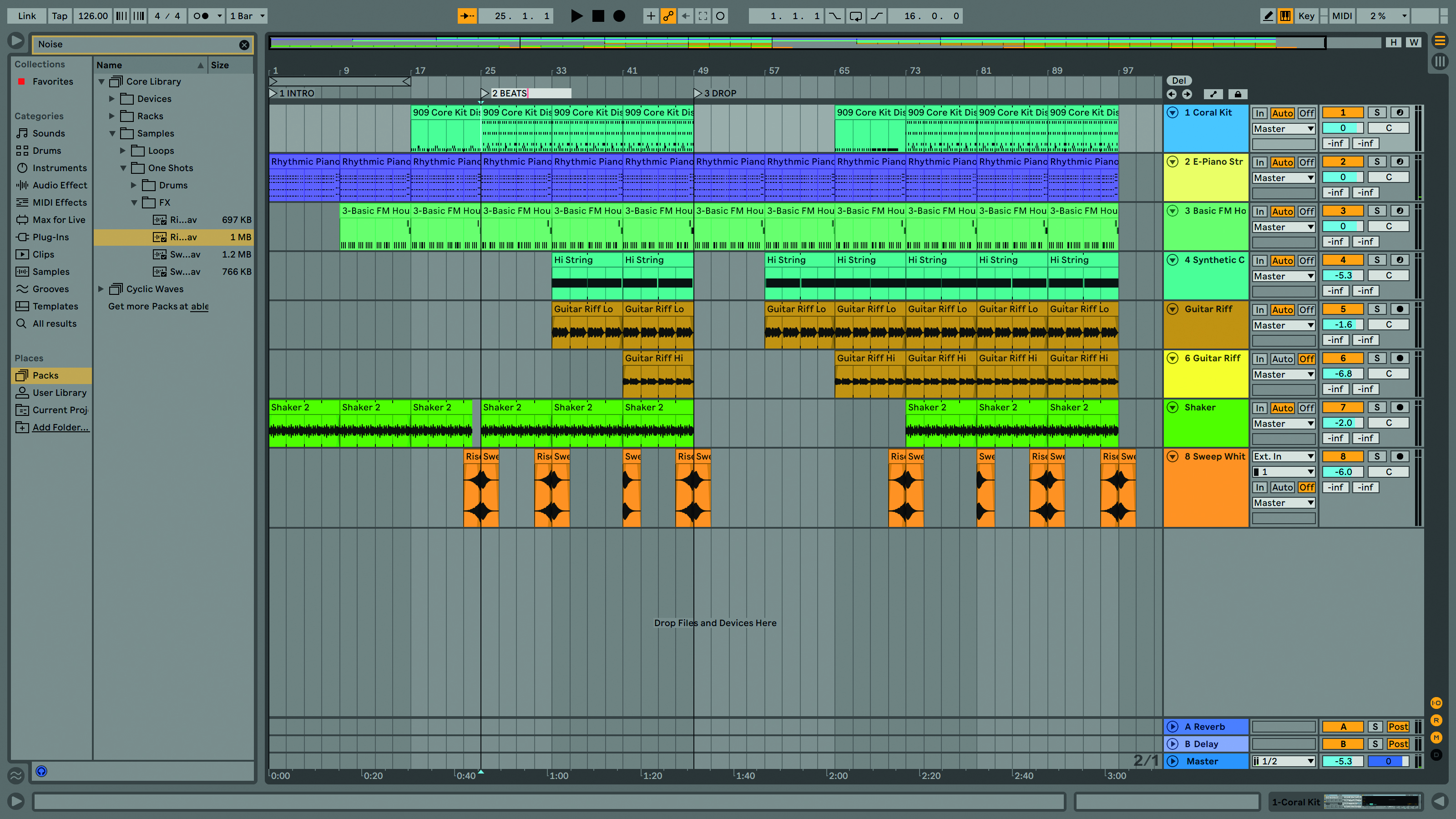Click the Re-enable Automation arrow
1456x819 pixels.
pyautogui.click(x=685, y=16)
